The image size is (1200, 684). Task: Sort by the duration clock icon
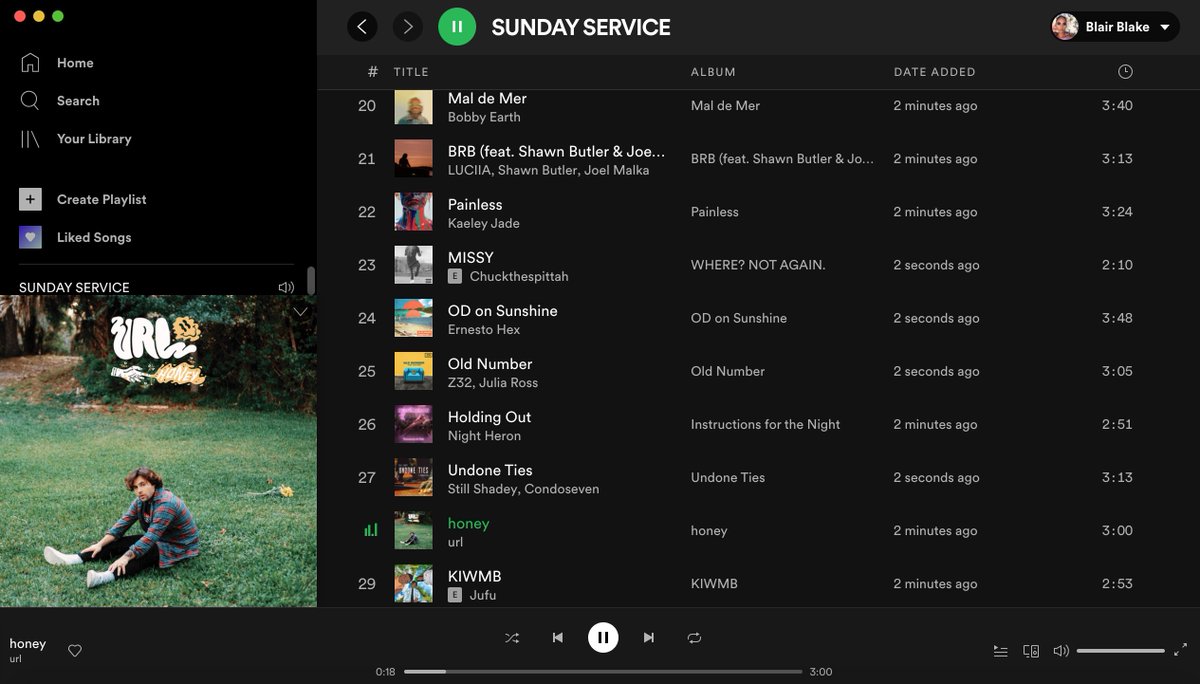(1125, 72)
